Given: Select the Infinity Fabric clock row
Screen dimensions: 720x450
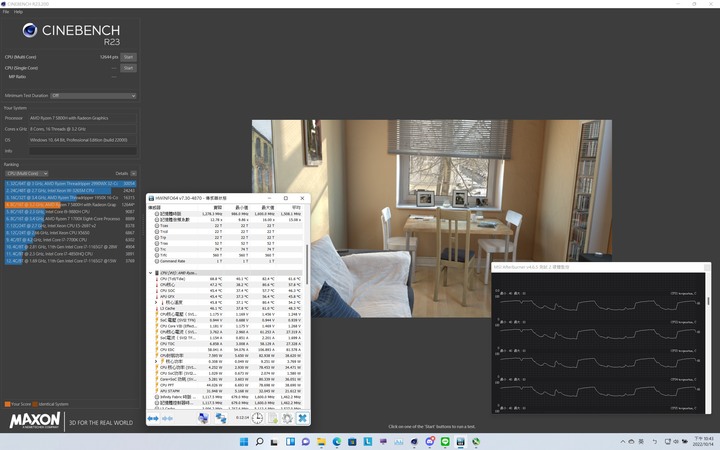Looking at the screenshot, I should [x=228, y=397].
